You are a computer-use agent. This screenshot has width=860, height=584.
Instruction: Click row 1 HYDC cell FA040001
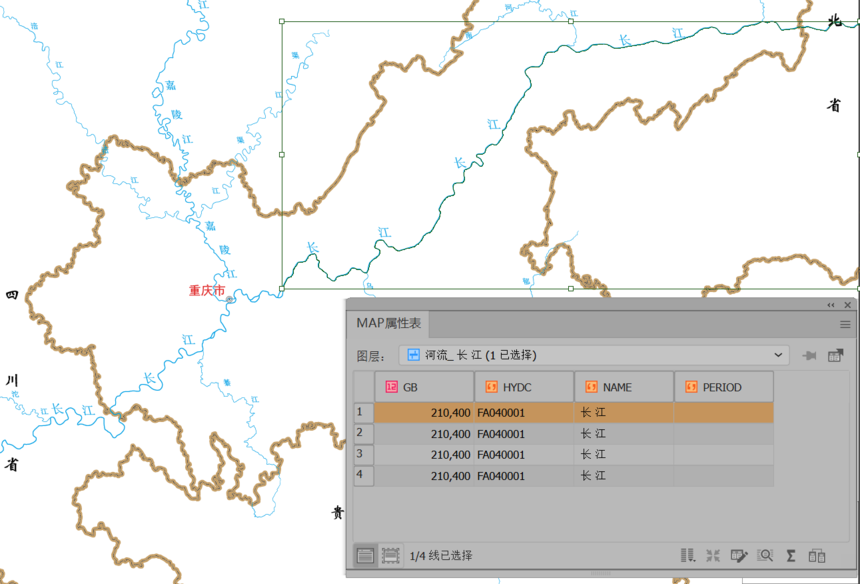[524, 412]
